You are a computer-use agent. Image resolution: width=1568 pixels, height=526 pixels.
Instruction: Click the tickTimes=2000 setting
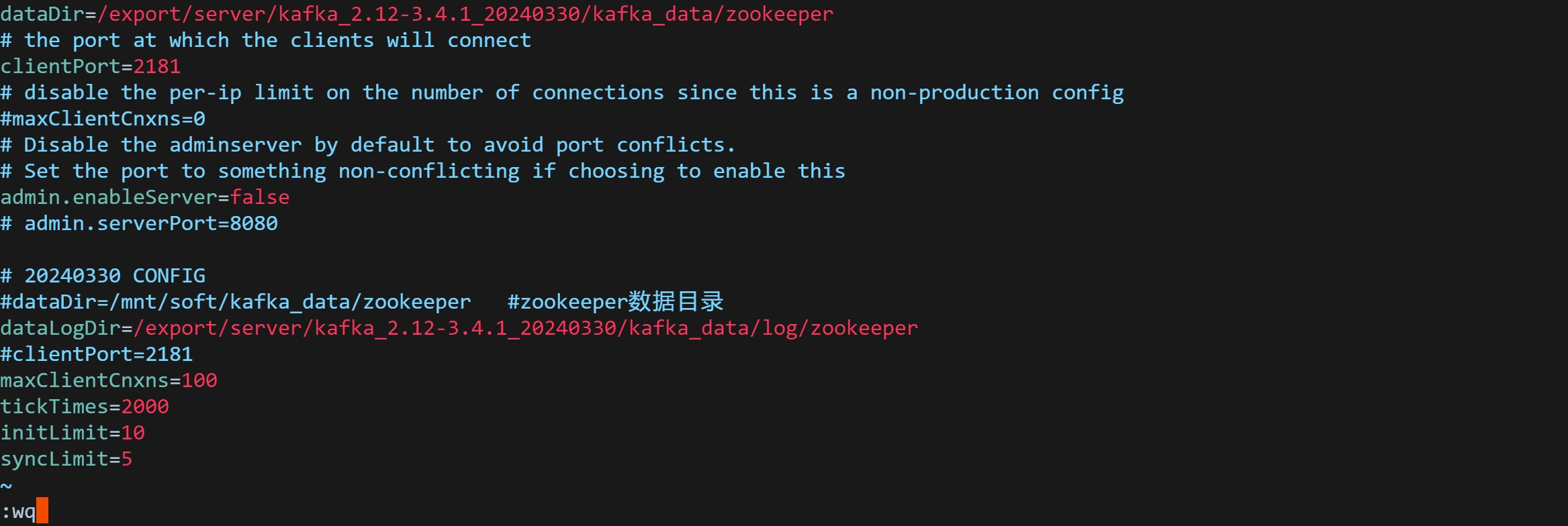[x=85, y=407]
